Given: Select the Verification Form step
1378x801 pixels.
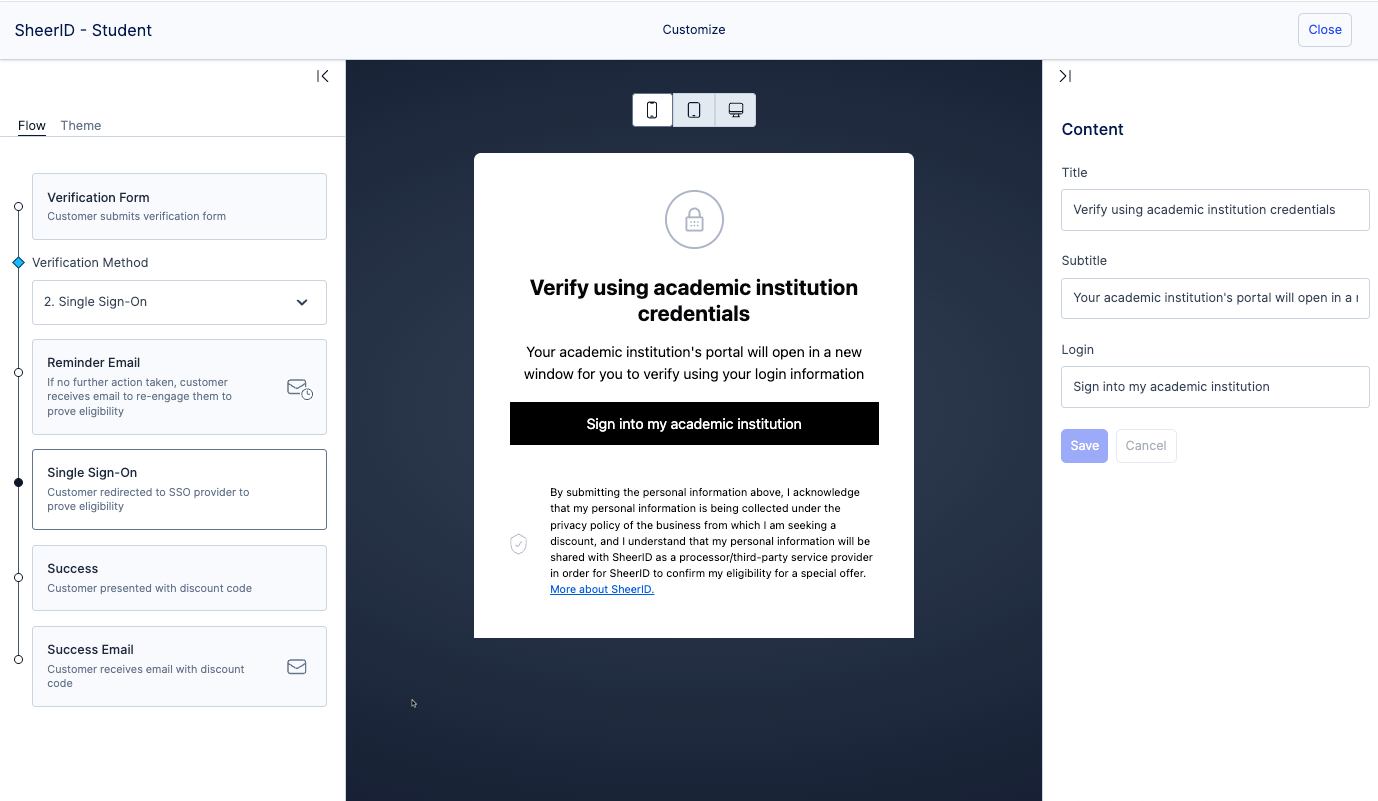Looking at the screenshot, I should click(x=179, y=206).
